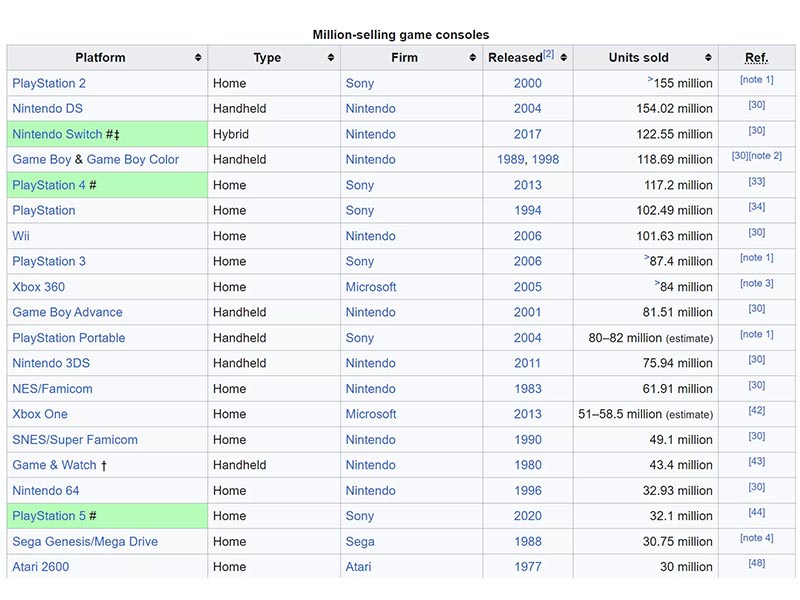
Task: Open the [note 3] reference for Xbox 360
Action: click(x=757, y=283)
